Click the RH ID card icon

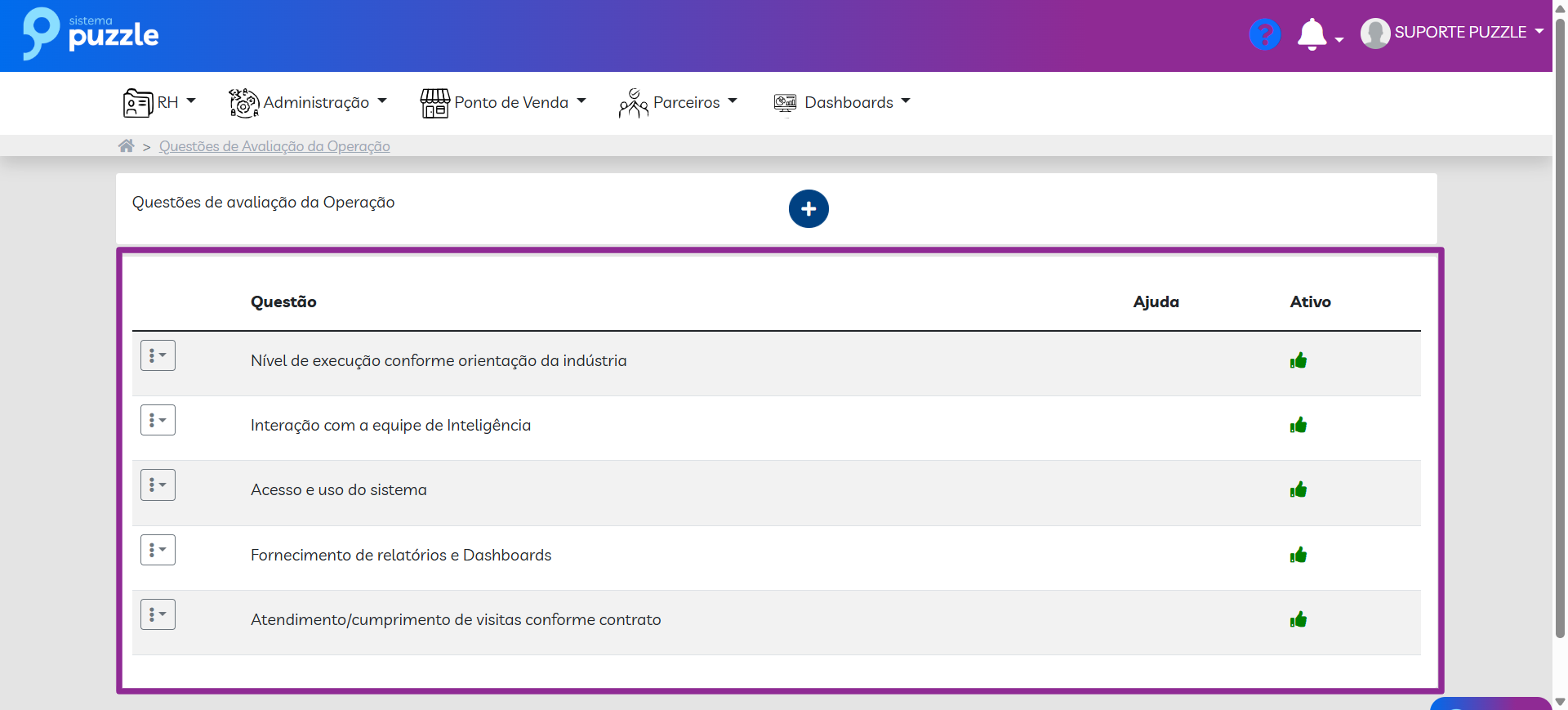(x=137, y=103)
